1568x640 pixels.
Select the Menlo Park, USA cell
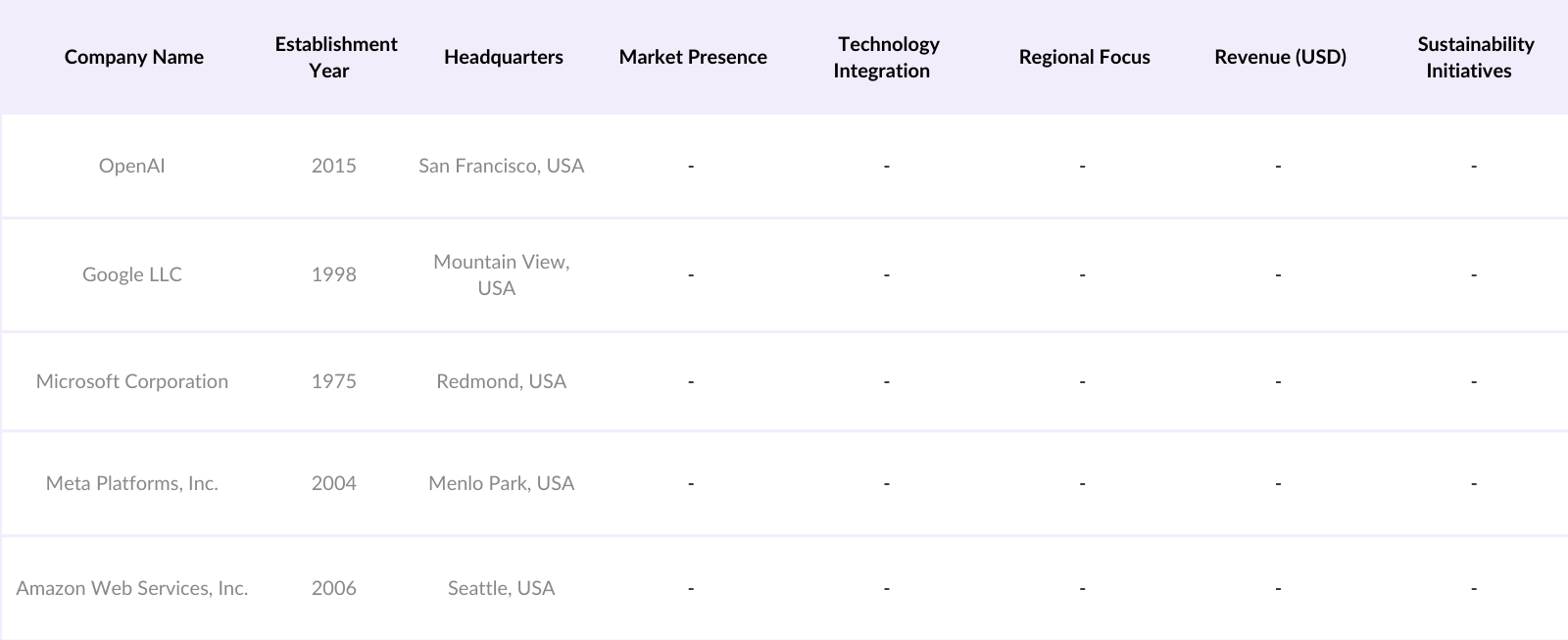click(501, 483)
